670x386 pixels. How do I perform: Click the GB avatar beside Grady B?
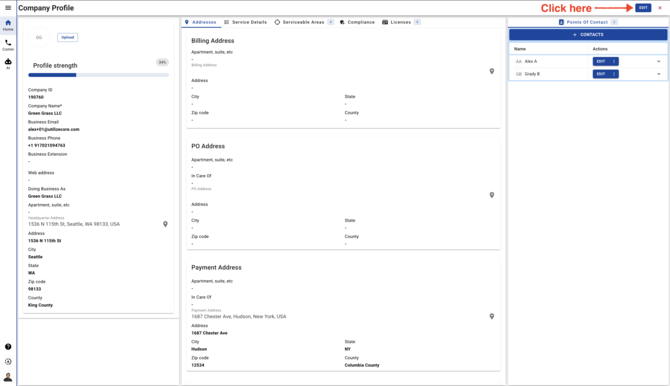coord(519,74)
